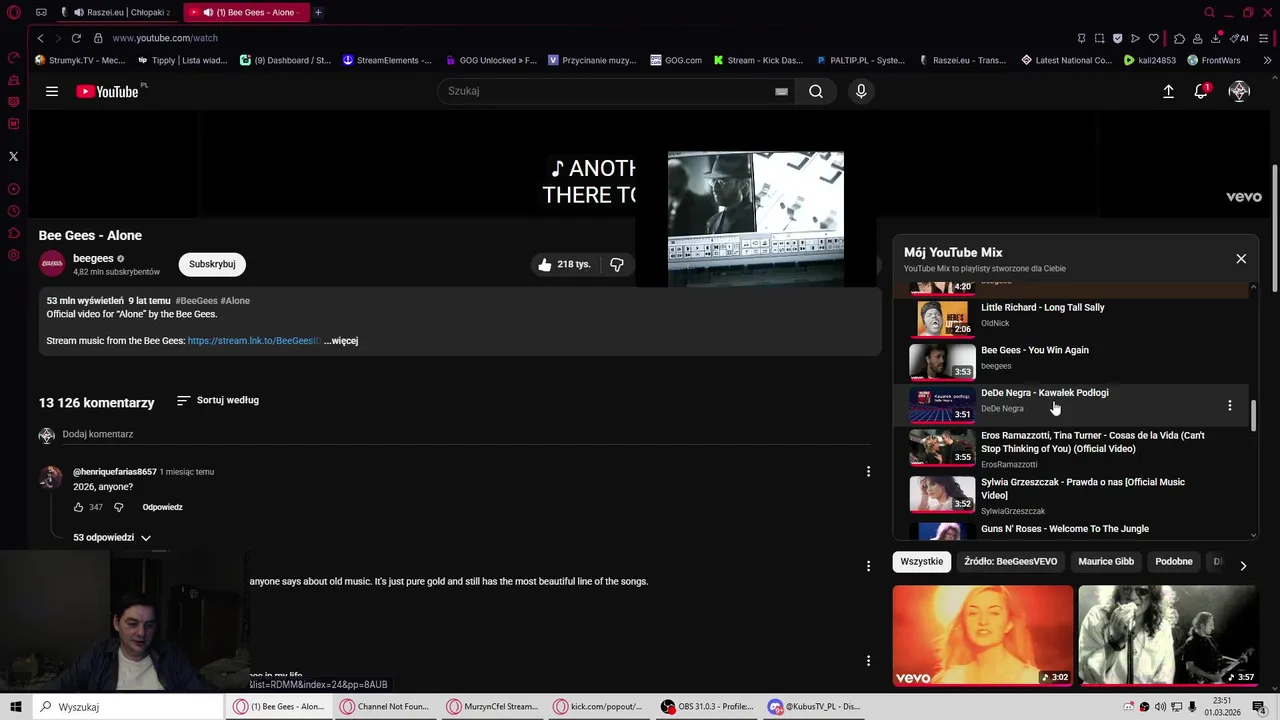Open Opera main menu logo
This screenshot has width=1280, height=720.
13,13
